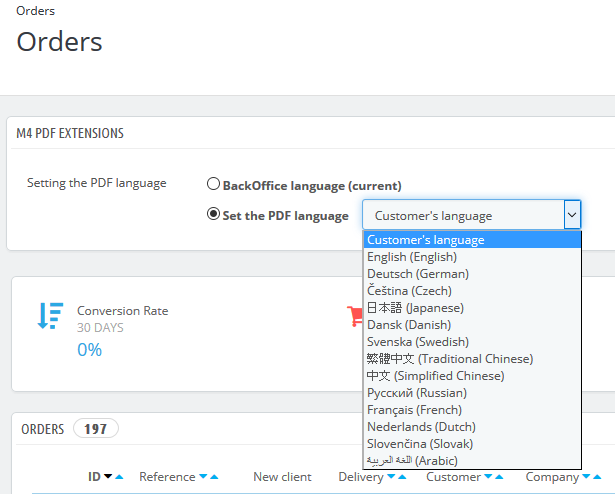Click the Orders page title
Screen dimensions: 615x494
click(59, 42)
